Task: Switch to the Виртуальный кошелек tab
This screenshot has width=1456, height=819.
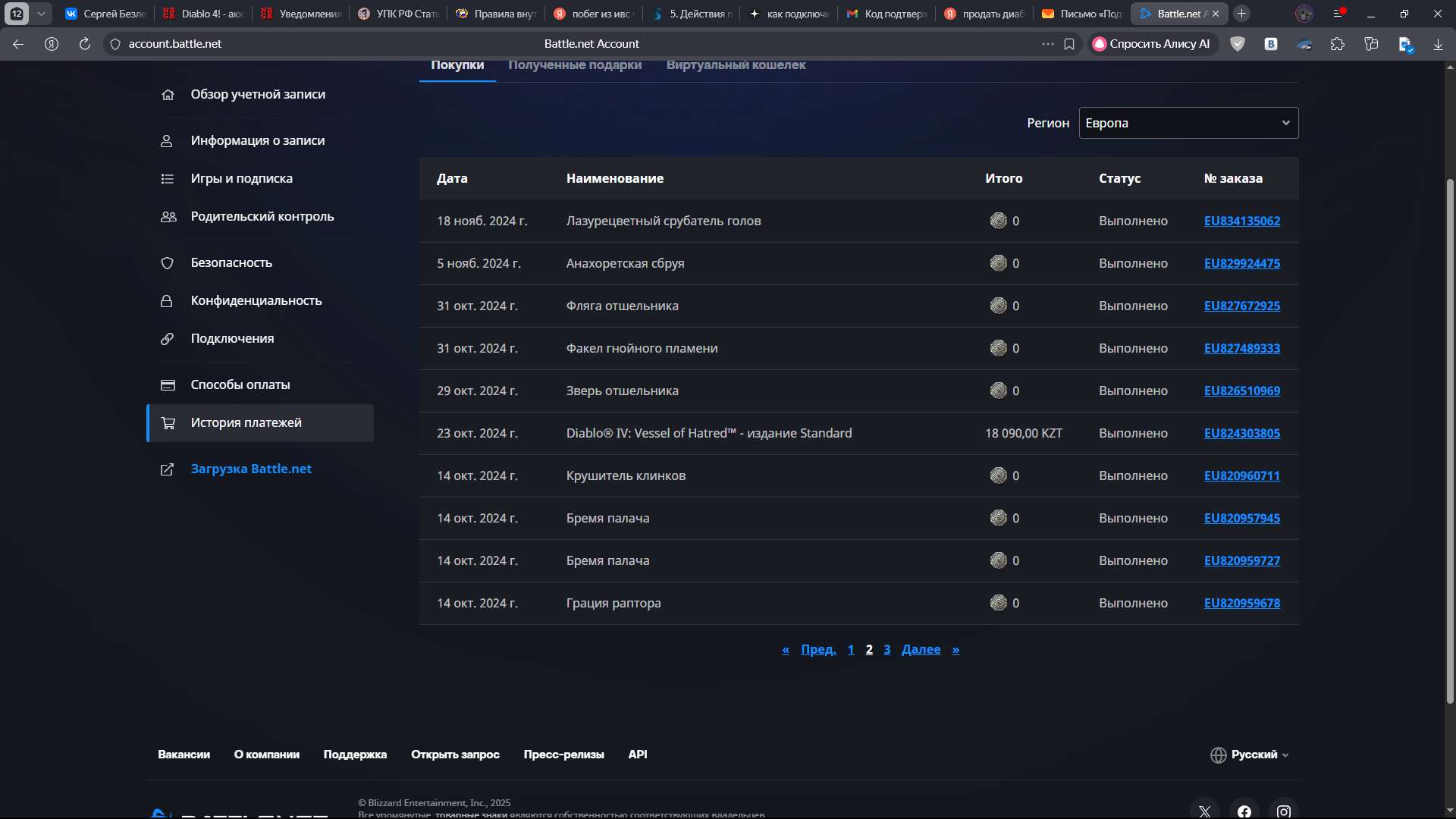Action: [x=736, y=65]
